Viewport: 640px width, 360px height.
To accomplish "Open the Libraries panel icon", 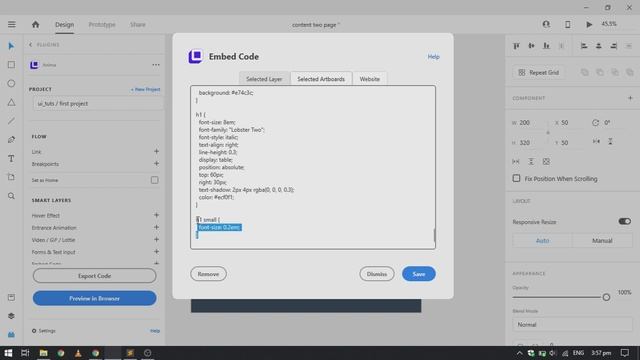I will 11,298.
